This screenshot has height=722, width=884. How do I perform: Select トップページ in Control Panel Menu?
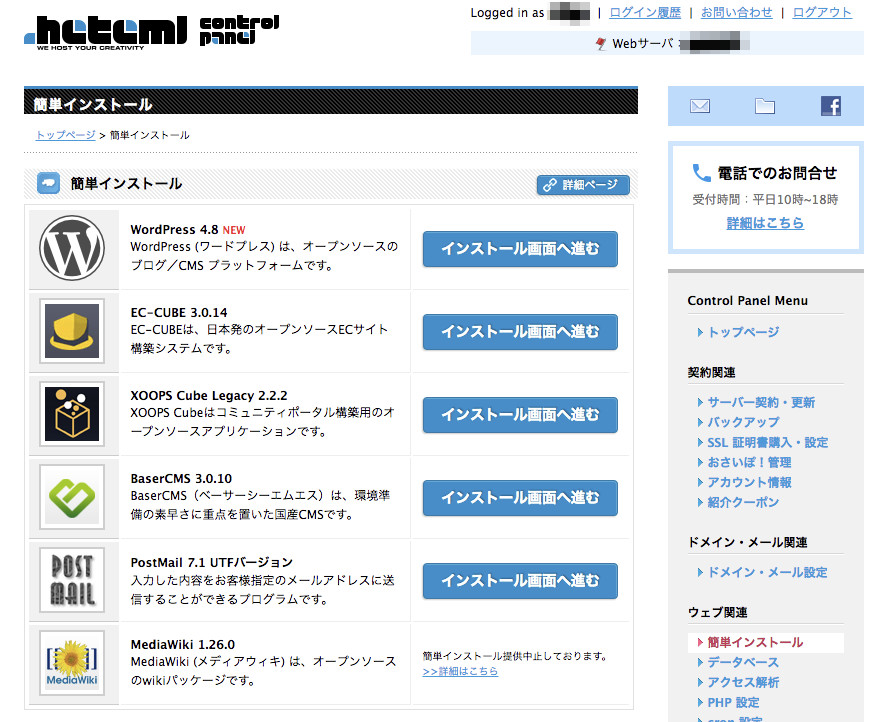(x=743, y=332)
